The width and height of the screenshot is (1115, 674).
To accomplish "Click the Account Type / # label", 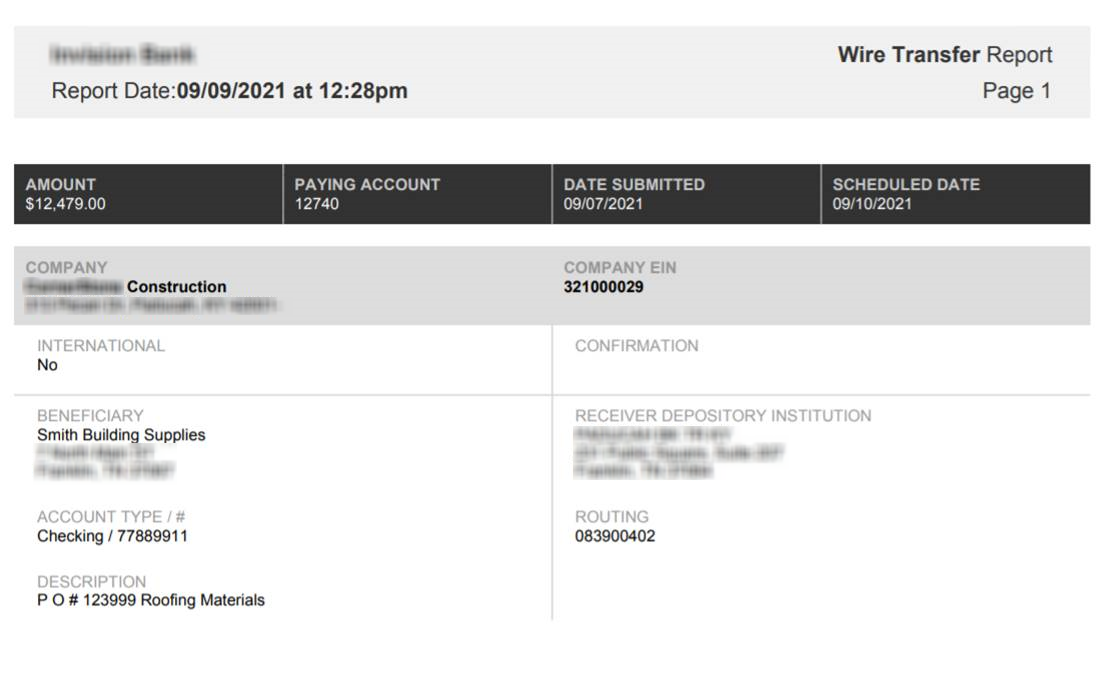I will (111, 517).
